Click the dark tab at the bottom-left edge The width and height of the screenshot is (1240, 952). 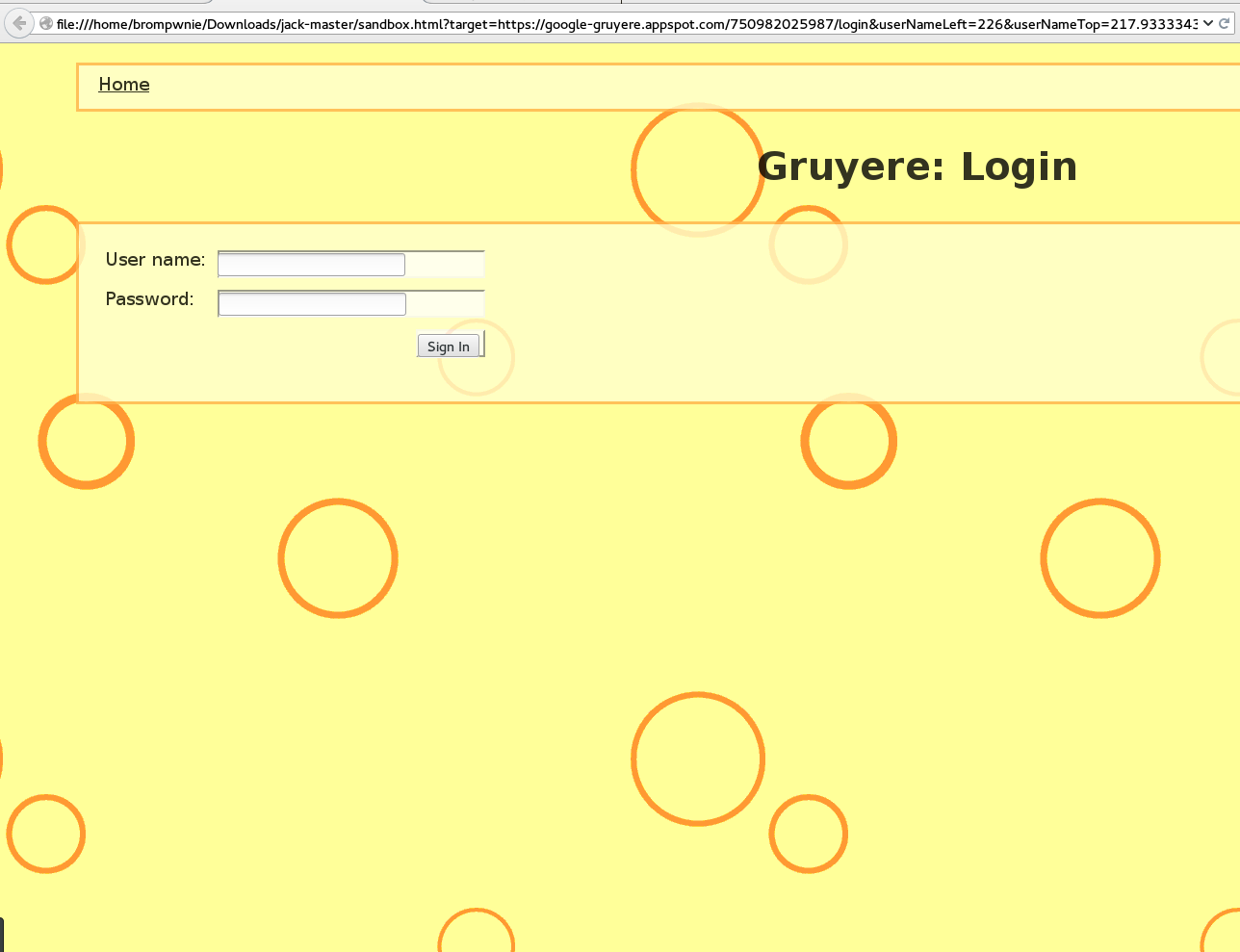tap(2, 935)
